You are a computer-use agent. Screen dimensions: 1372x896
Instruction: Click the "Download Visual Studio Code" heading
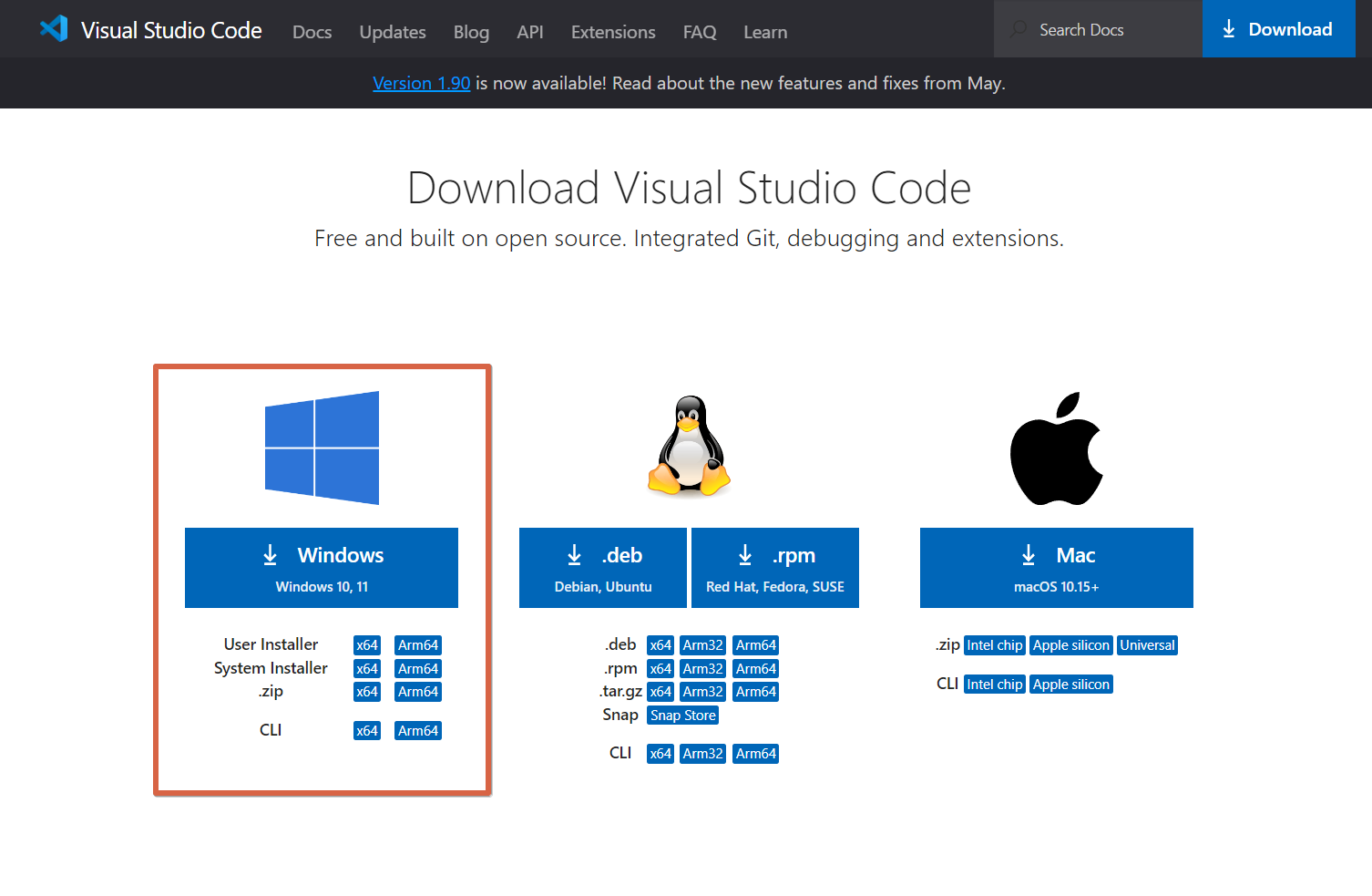pyautogui.click(x=689, y=188)
